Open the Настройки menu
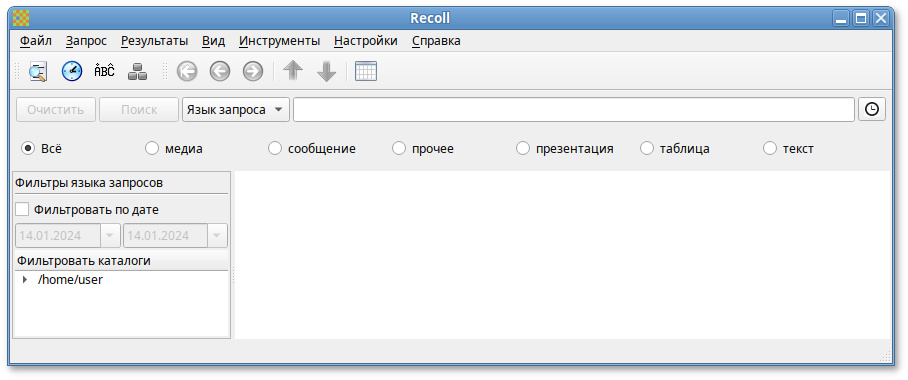 366,41
